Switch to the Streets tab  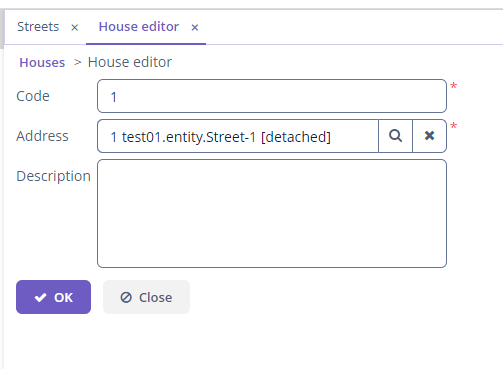coord(38,27)
